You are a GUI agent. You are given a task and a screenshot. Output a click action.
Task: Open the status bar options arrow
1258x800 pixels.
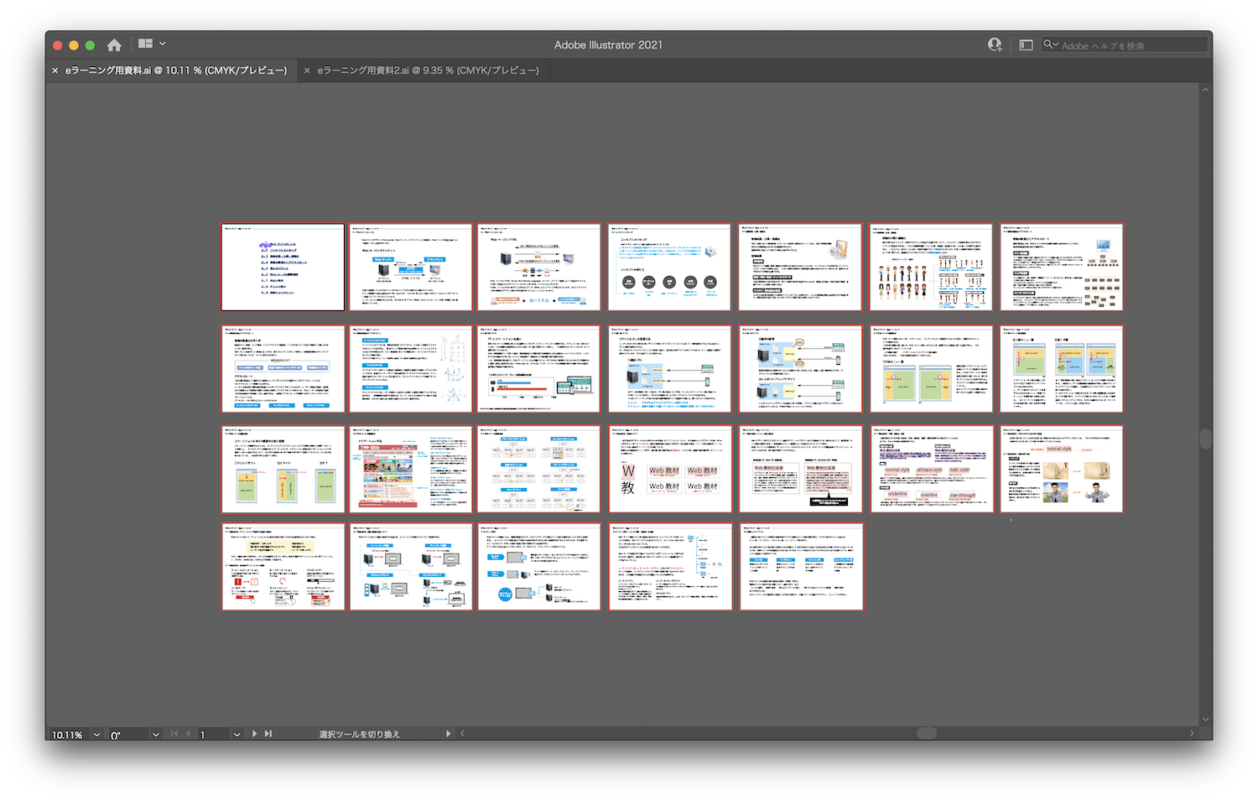[448, 734]
